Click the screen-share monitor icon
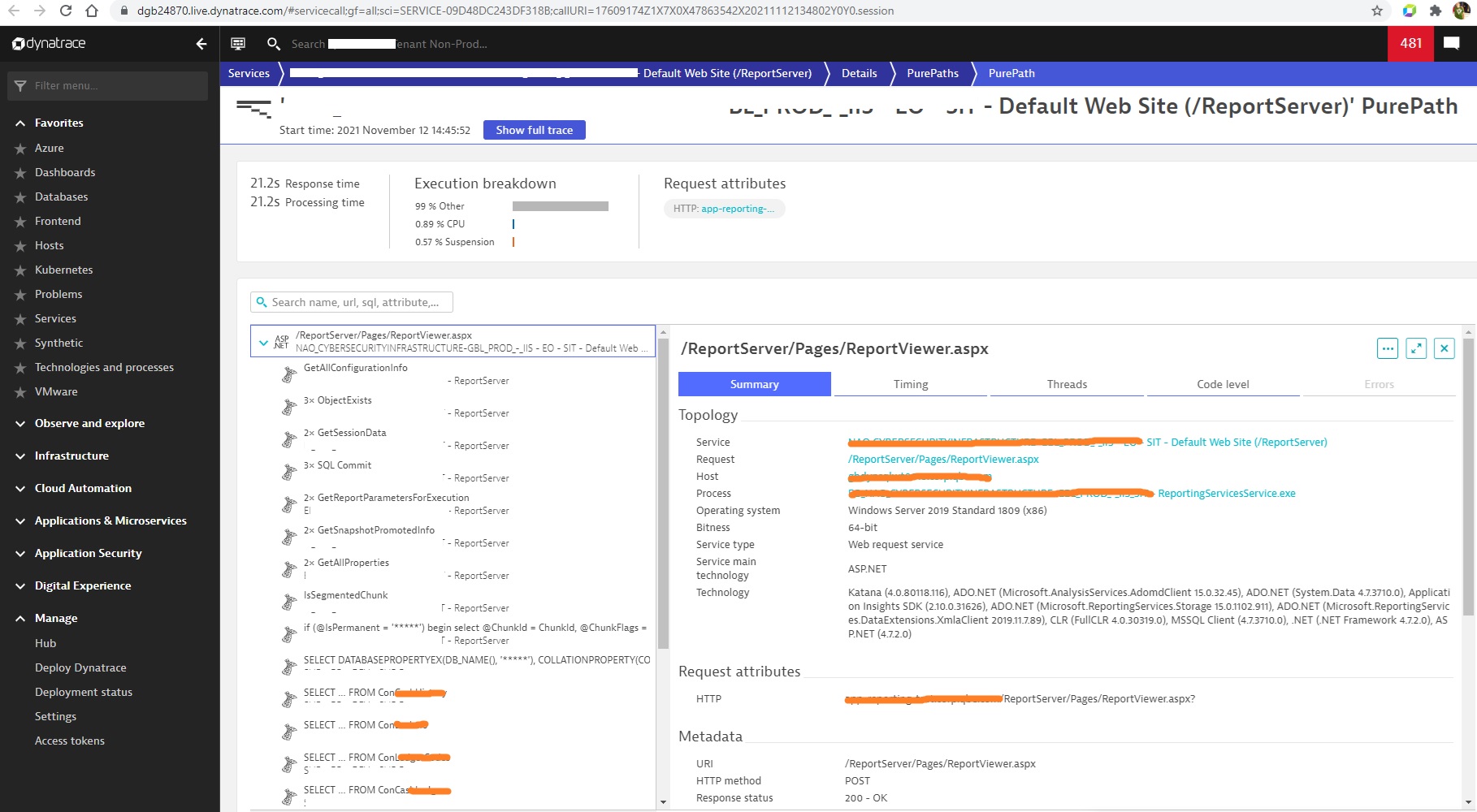Image resolution: width=1477 pixels, height=812 pixels. pos(238,44)
